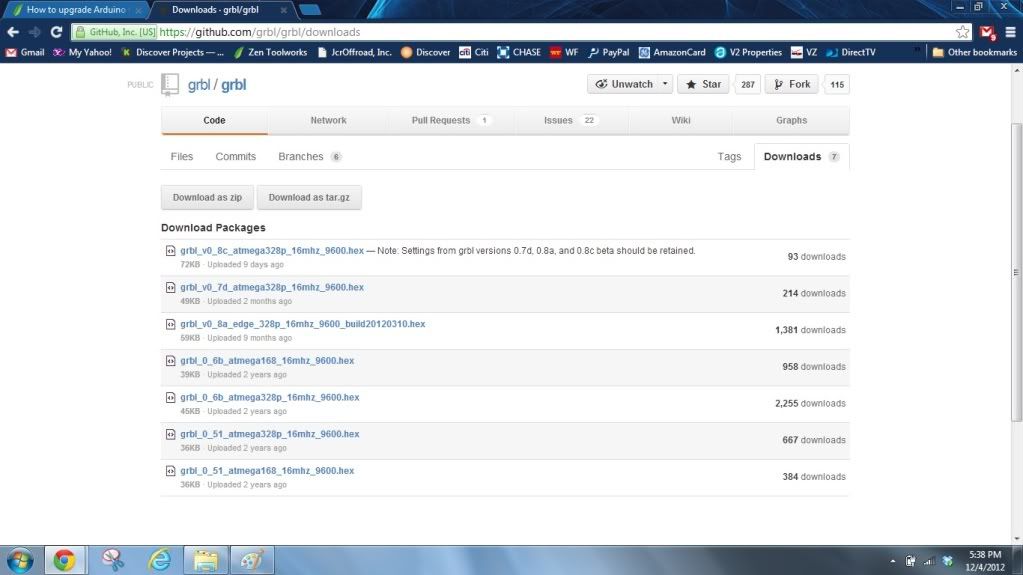Switch to the Files subtab
This screenshot has width=1023, height=575.
click(x=182, y=157)
